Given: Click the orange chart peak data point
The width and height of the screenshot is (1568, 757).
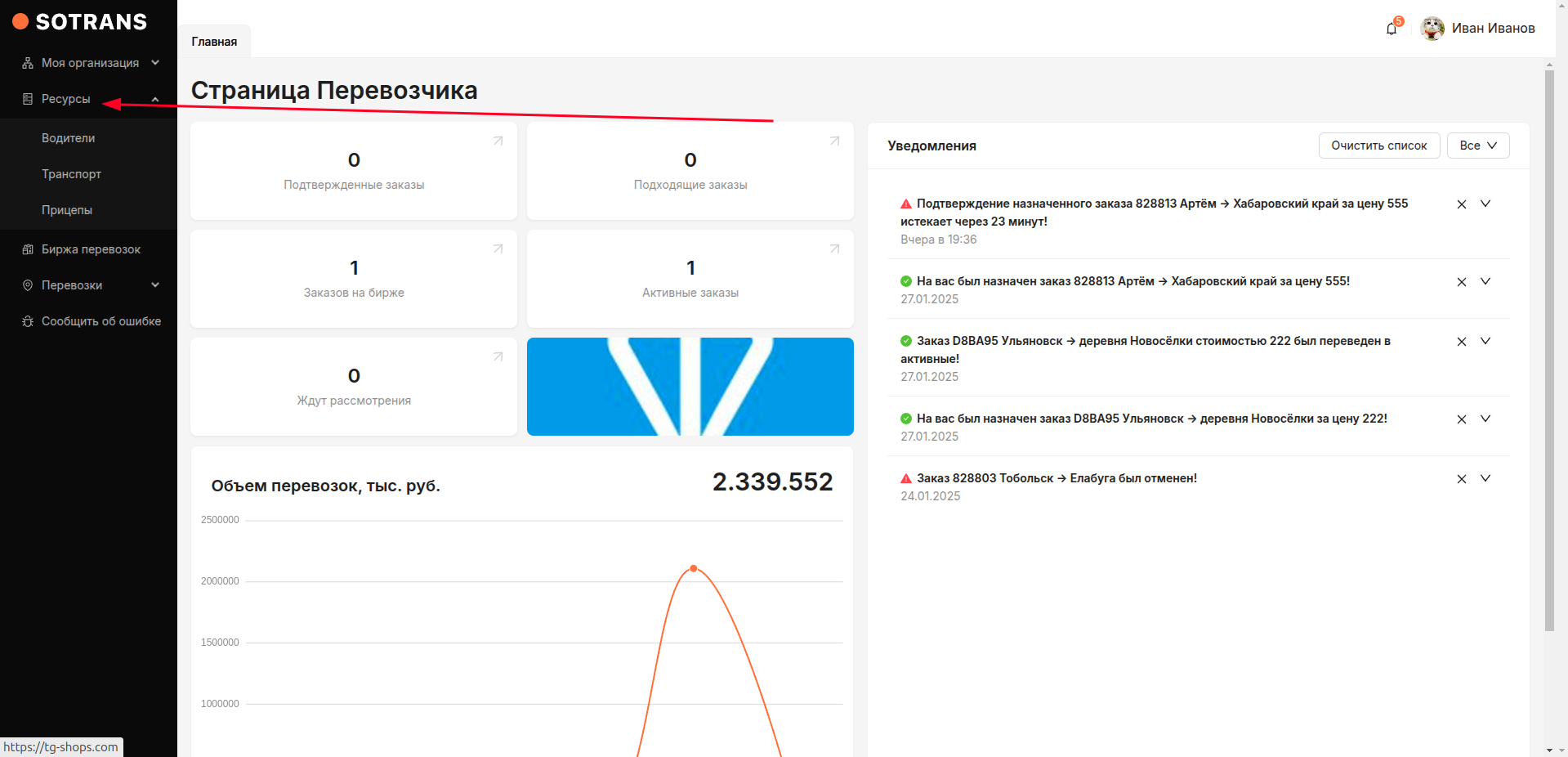Looking at the screenshot, I should [694, 568].
